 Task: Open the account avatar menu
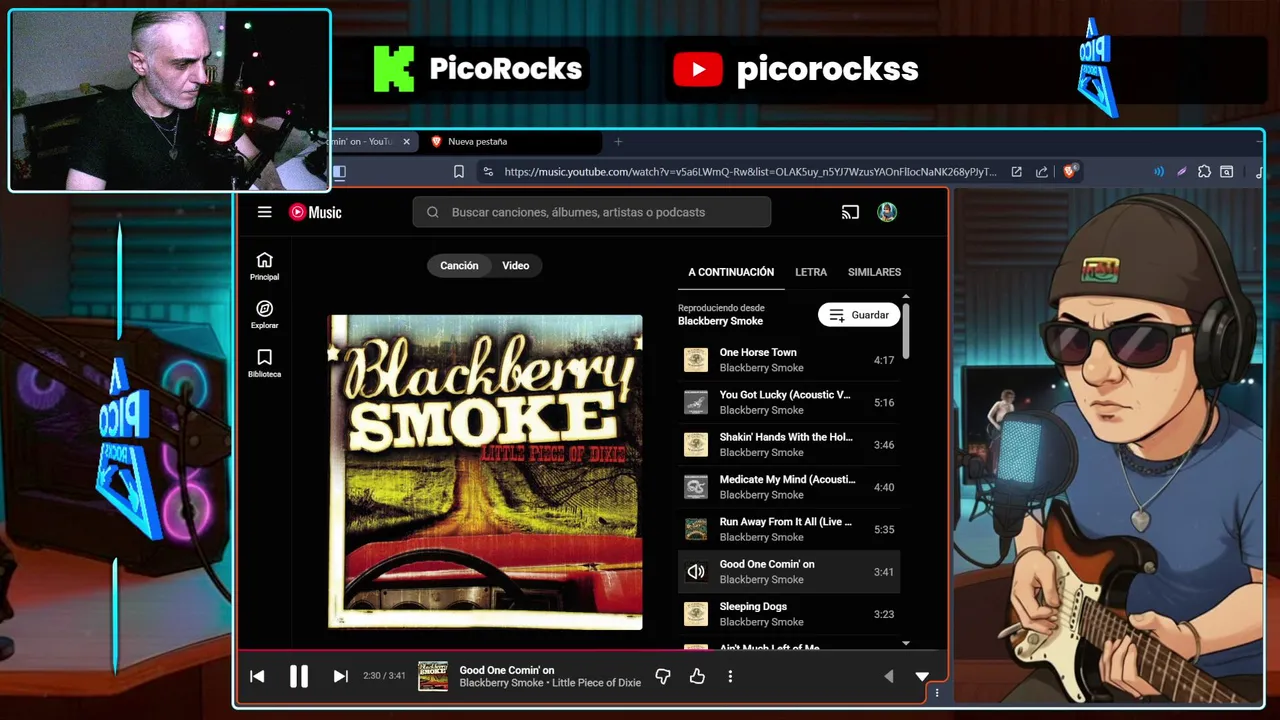tap(887, 212)
